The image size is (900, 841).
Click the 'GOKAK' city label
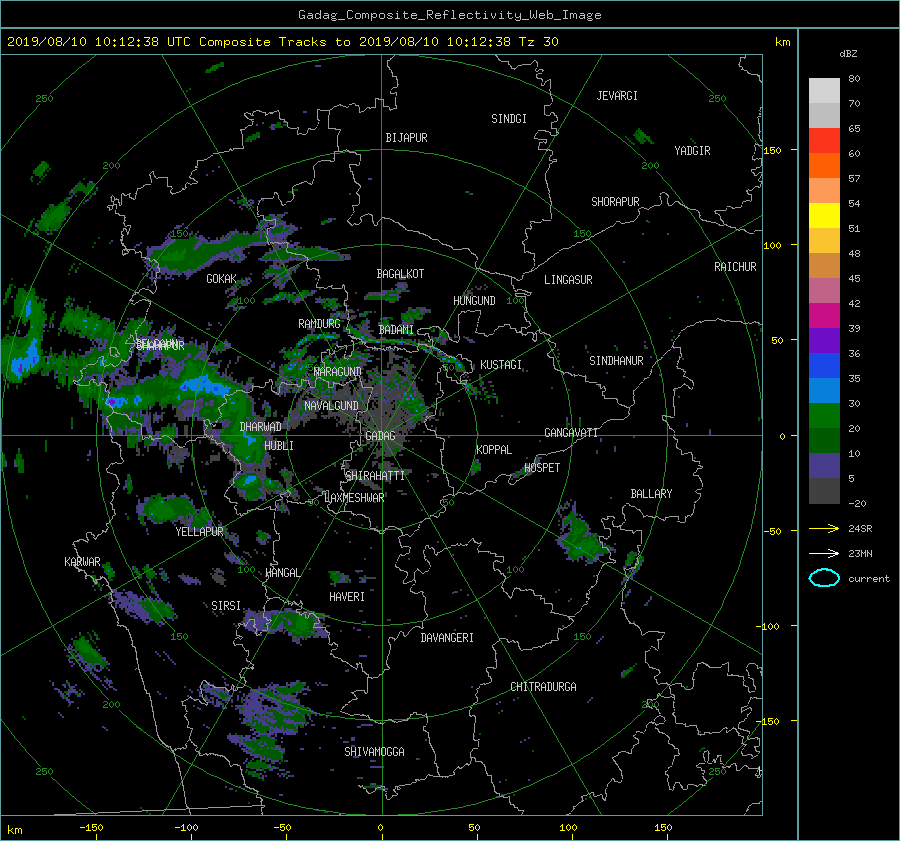click(x=222, y=279)
